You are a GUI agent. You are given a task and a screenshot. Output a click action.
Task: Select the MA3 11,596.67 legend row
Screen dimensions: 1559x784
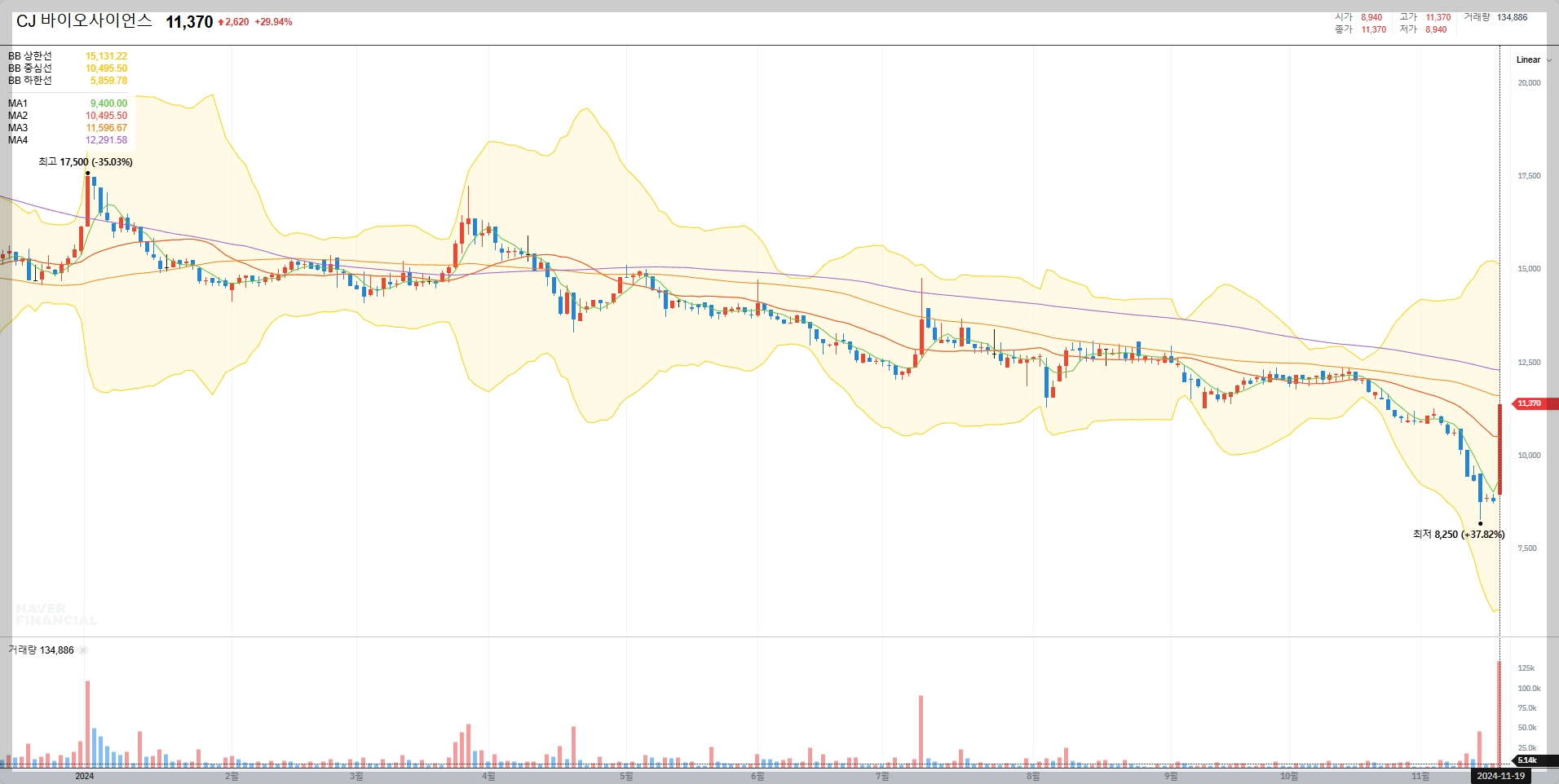click(68, 128)
